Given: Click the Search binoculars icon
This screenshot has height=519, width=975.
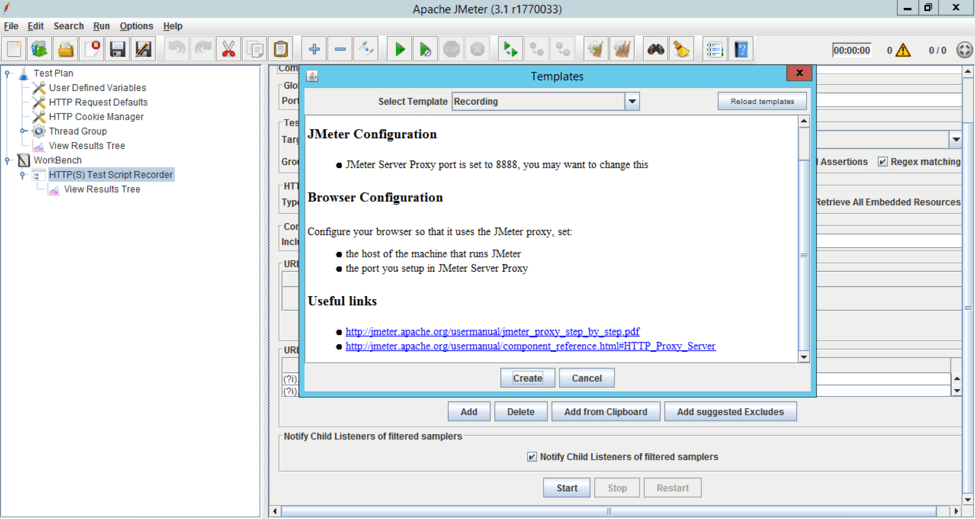Looking at the screenshot, I should click(655, 49).
